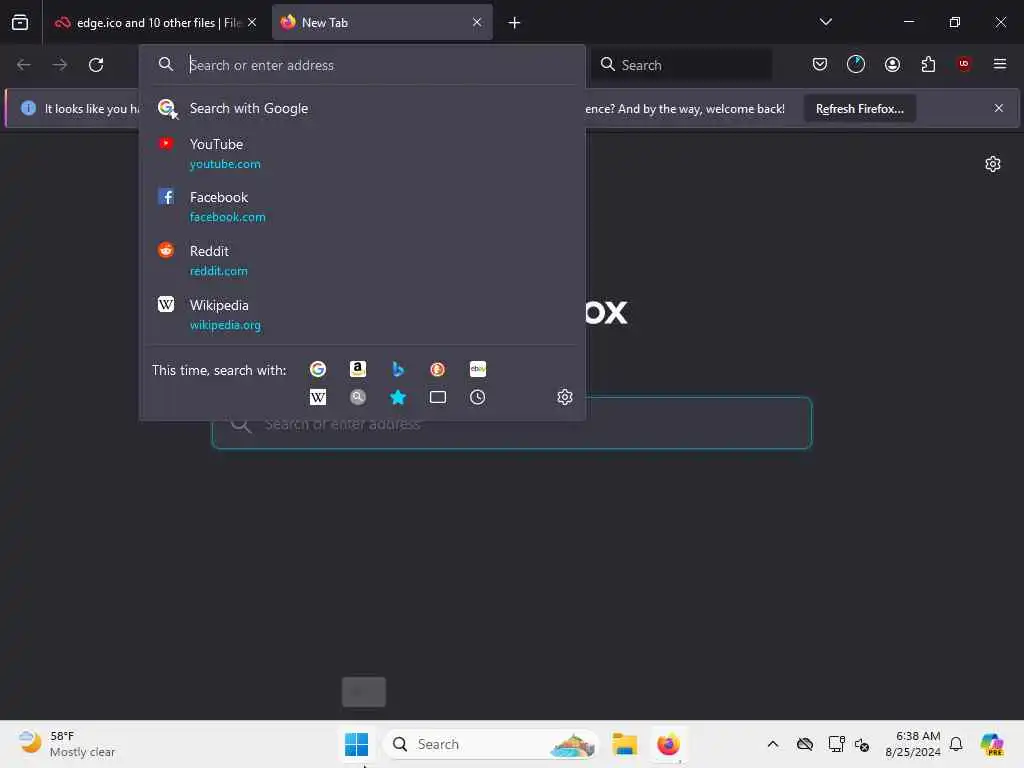Switch to the edge.ico files tab
This screenshot has width=1024, height=768.
155,23
